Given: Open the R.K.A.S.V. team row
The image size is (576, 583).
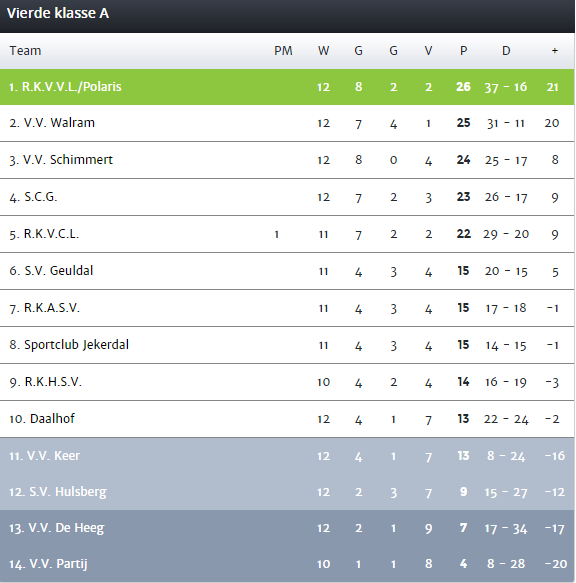Looking at the screenshot, I should pyautogui.click(x=287, y=308).
